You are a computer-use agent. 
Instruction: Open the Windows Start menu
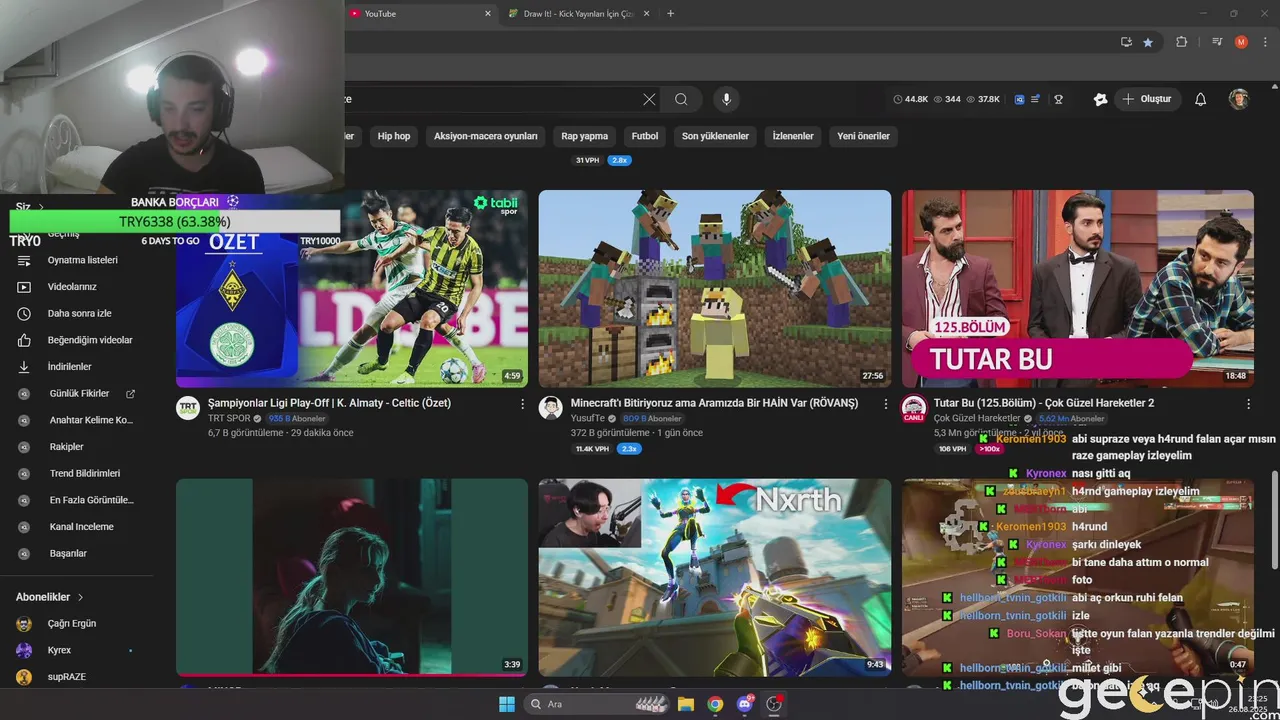pos(507,704)
